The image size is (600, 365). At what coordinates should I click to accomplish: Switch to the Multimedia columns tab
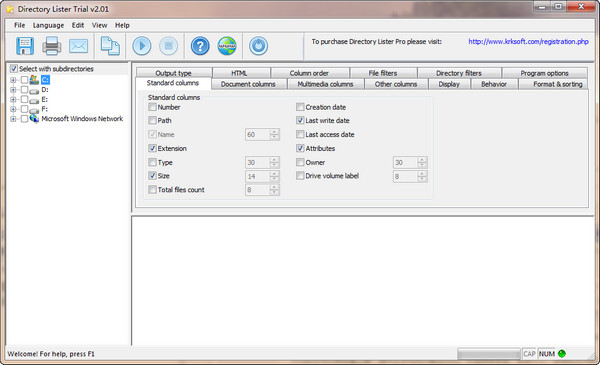(x=325, y=84)
